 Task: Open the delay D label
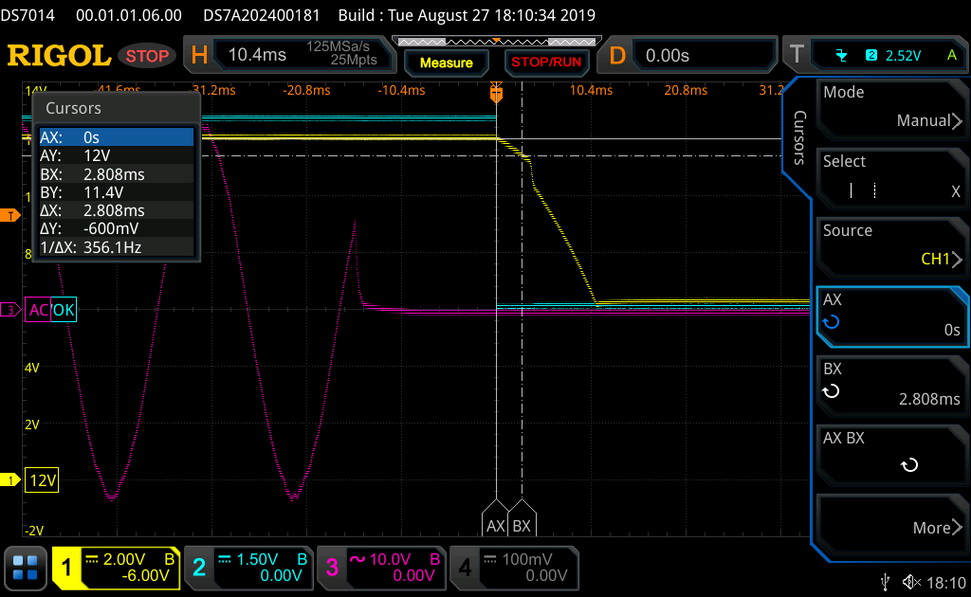pos(617,56)
